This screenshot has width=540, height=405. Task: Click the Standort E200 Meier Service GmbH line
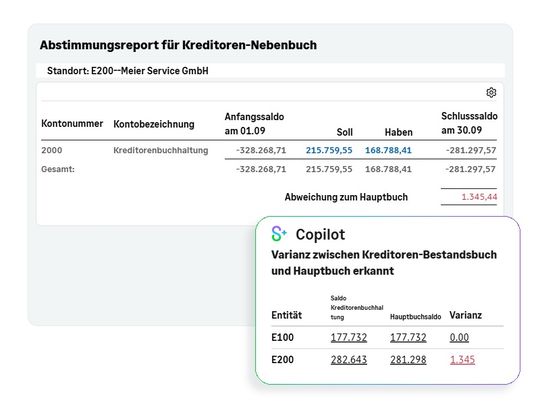tap(128, 71)
